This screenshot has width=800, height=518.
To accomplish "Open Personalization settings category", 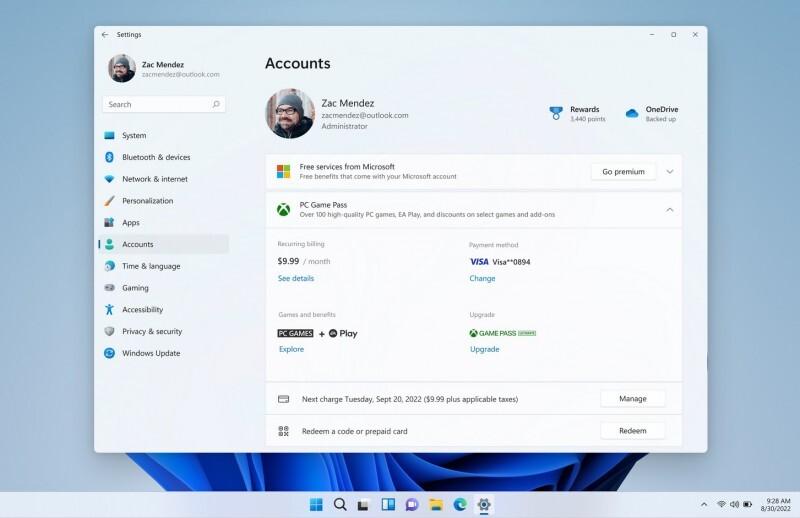I will click(164, 201).
